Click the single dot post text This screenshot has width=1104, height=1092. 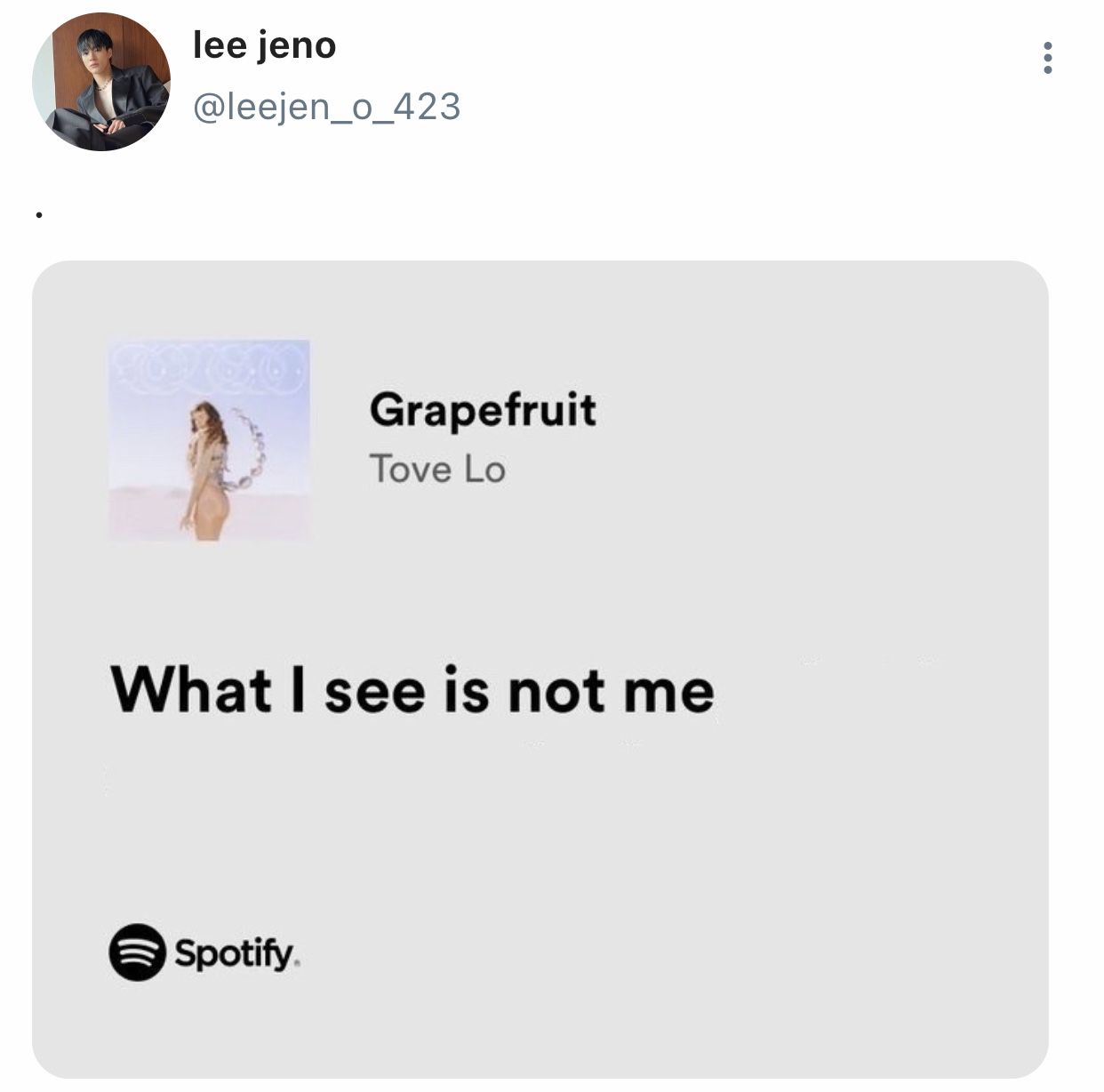click(x=38, y=214)
